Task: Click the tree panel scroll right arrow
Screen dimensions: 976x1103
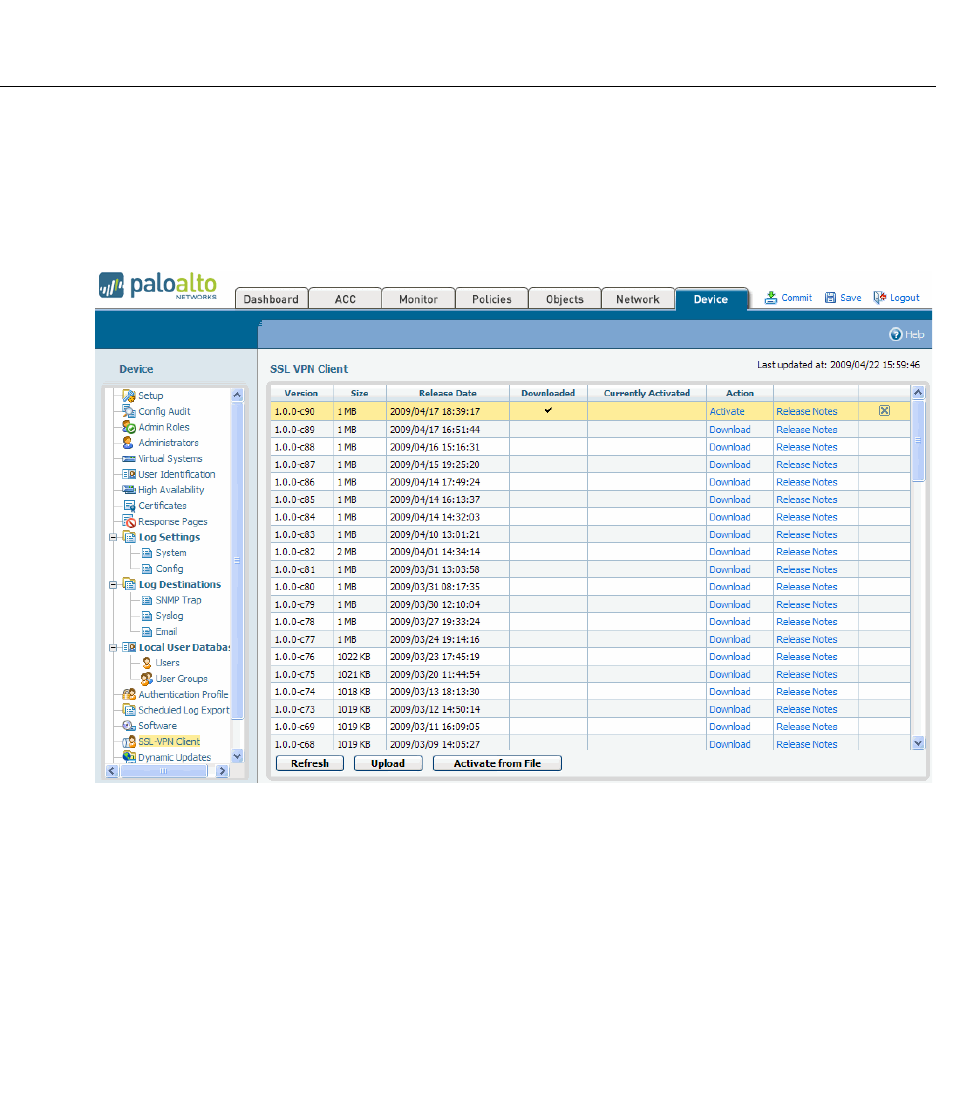Action: (222, 771)
